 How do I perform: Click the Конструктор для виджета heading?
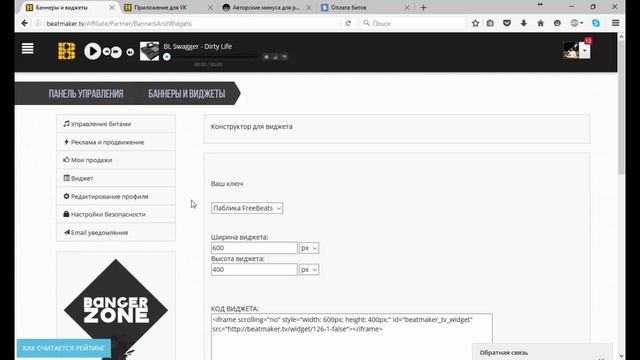(251, 127)
